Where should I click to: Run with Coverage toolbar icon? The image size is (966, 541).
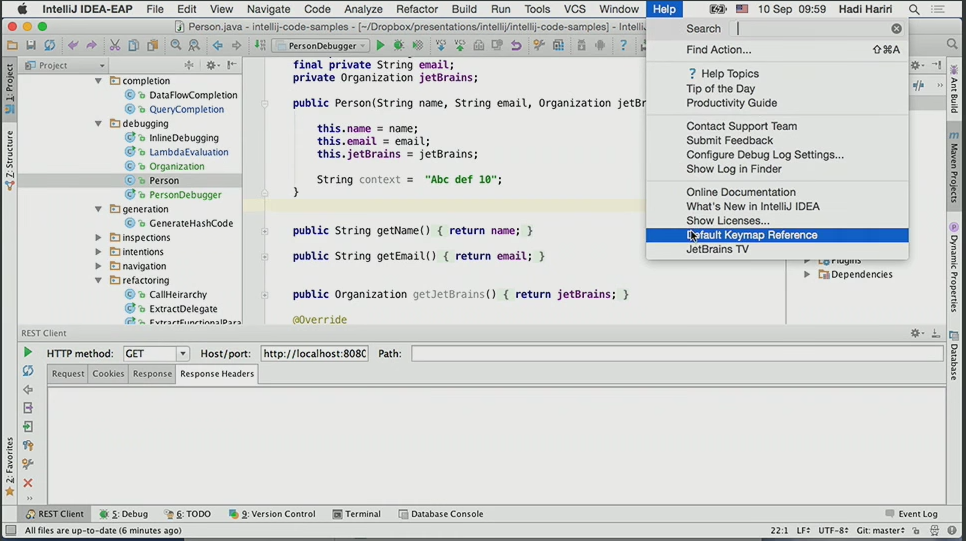tap(418, 46)
